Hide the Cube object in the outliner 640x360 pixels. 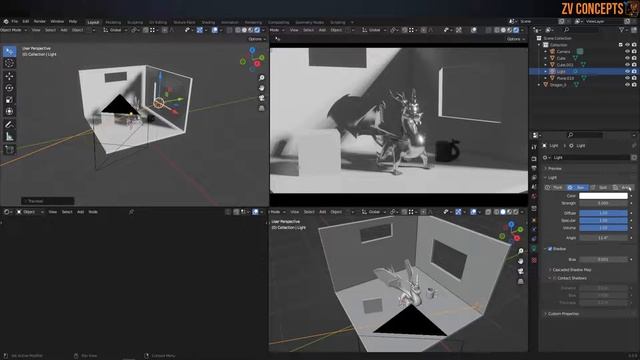click(x=627, y=58)
